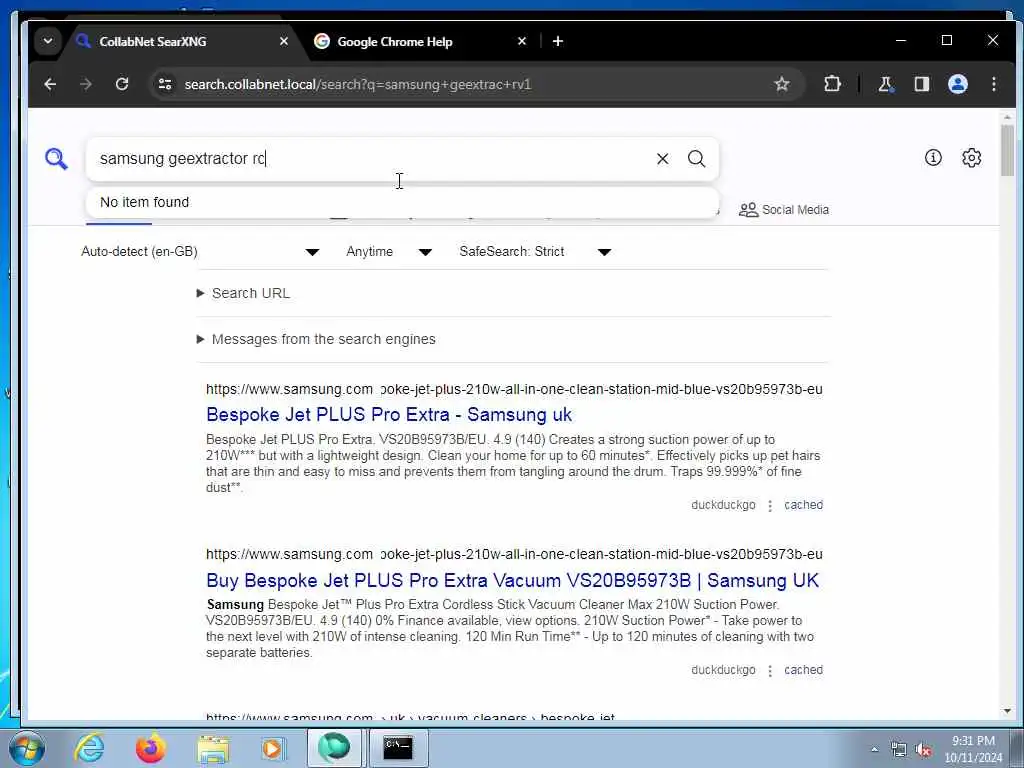Open Windows Media Player taskbar icon
This screenshot has height=768, width=1024.
[x=272, y=748]
